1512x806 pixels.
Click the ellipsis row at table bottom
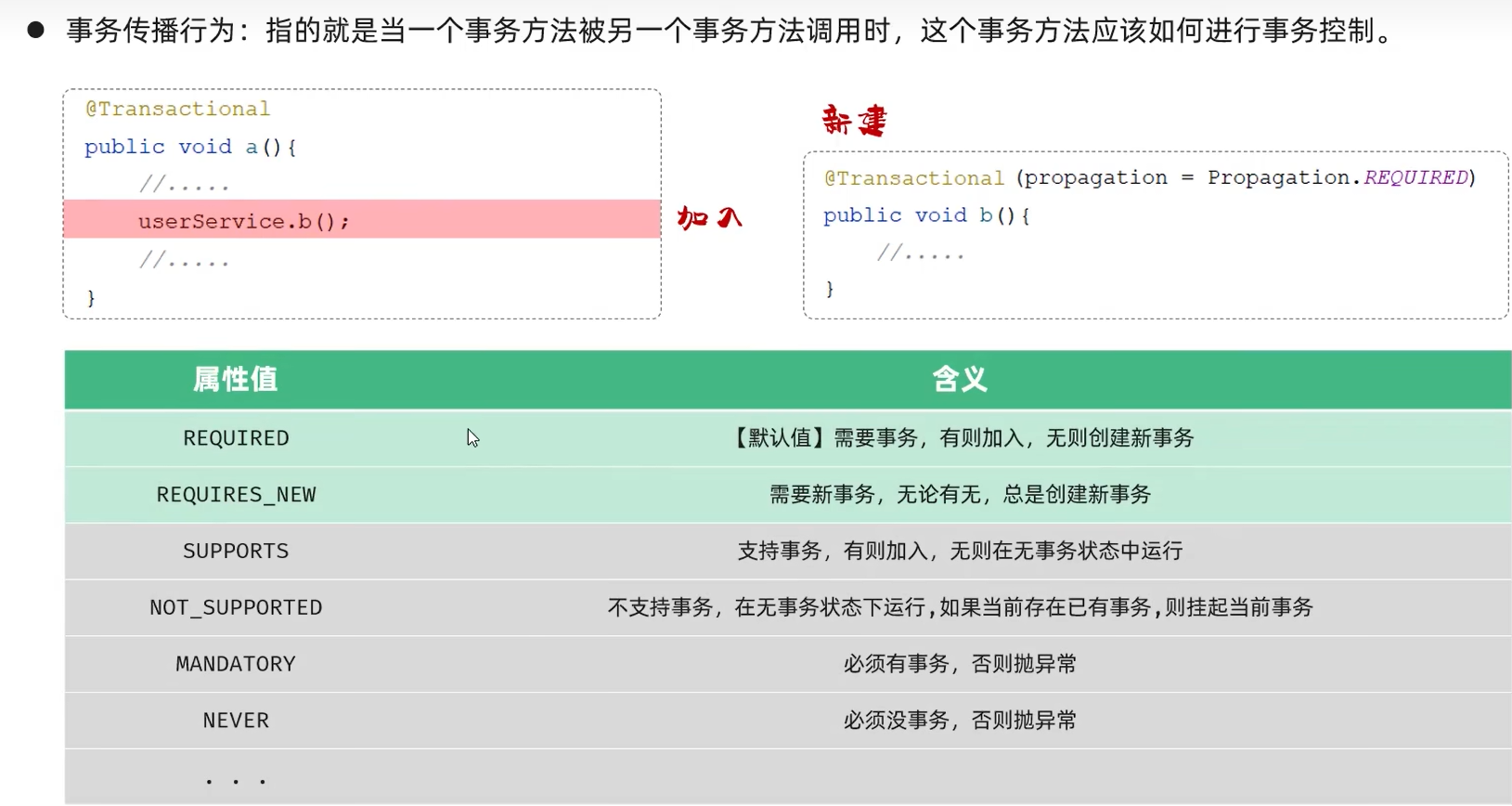click(236, 780)
